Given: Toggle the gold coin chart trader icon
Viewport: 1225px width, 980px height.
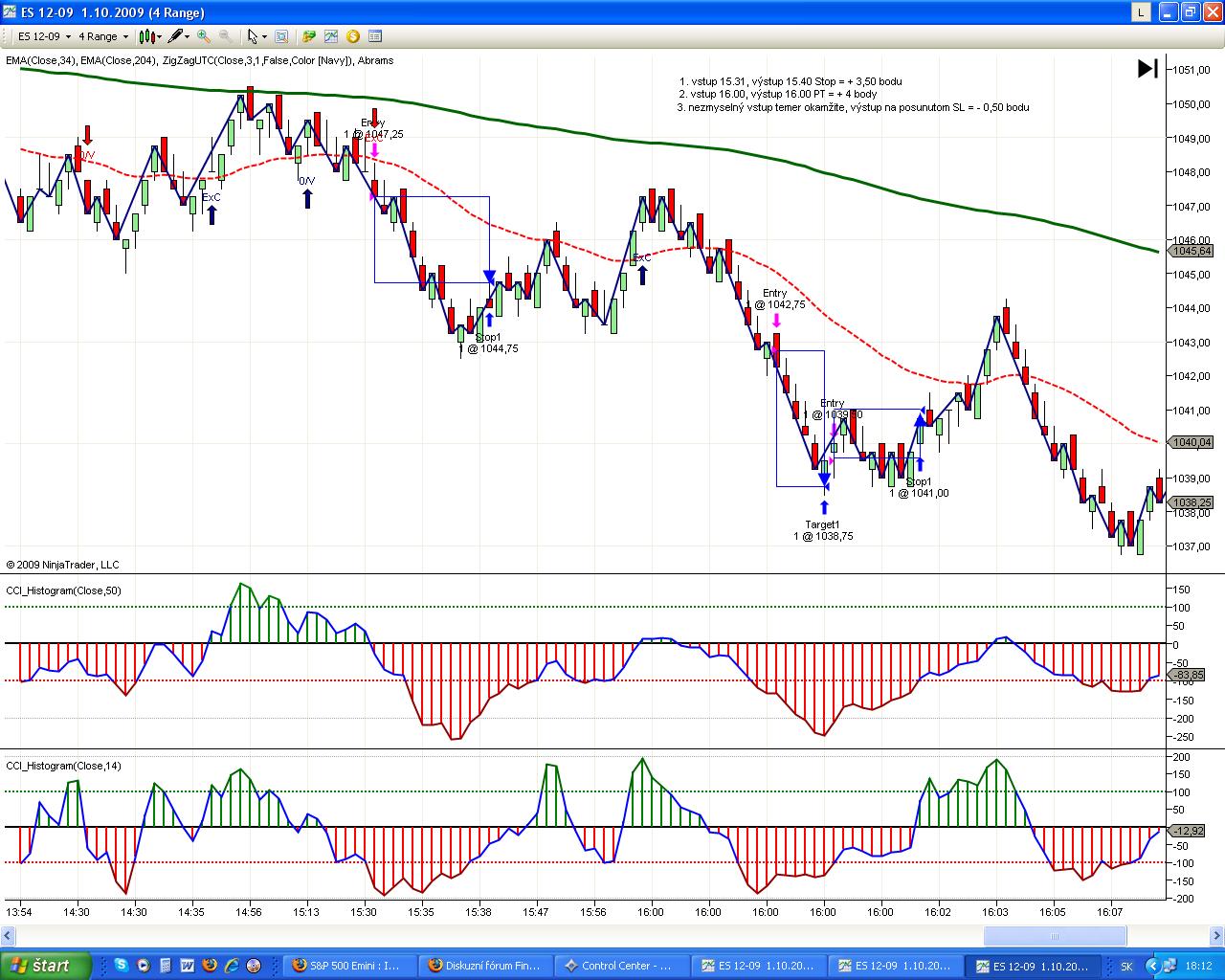Looking at the screenshot, I should click(x=353, y=36).
